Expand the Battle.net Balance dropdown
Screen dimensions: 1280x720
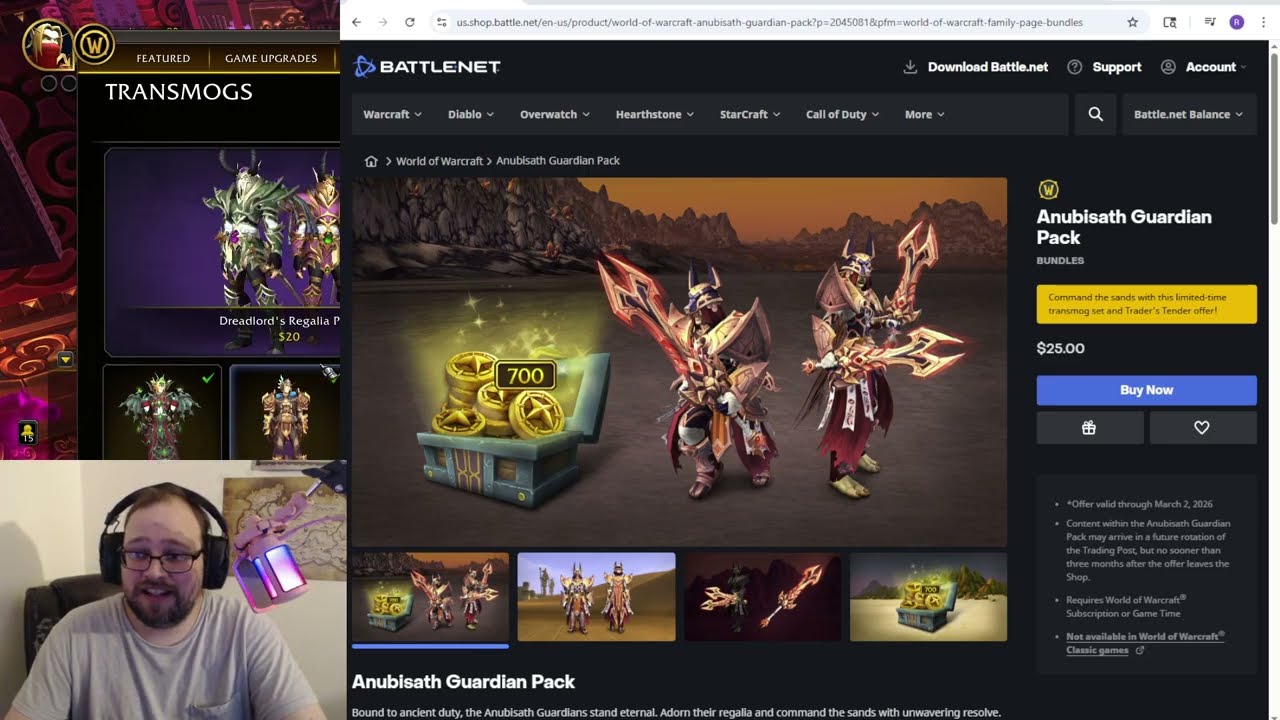(1189, 114)
